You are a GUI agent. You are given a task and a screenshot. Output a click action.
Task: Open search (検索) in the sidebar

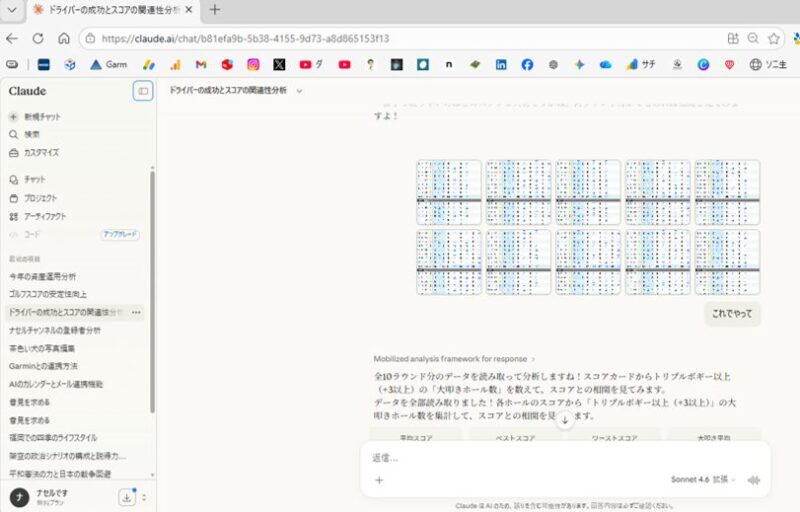(x=32, y=134)
